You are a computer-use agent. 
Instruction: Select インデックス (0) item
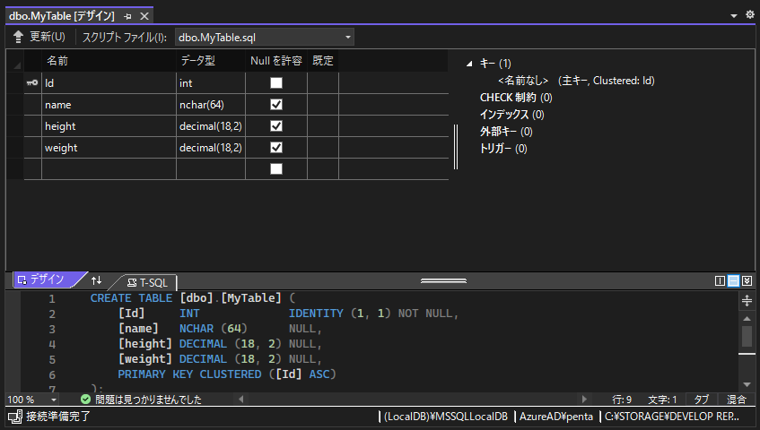[x=512, y=114]
